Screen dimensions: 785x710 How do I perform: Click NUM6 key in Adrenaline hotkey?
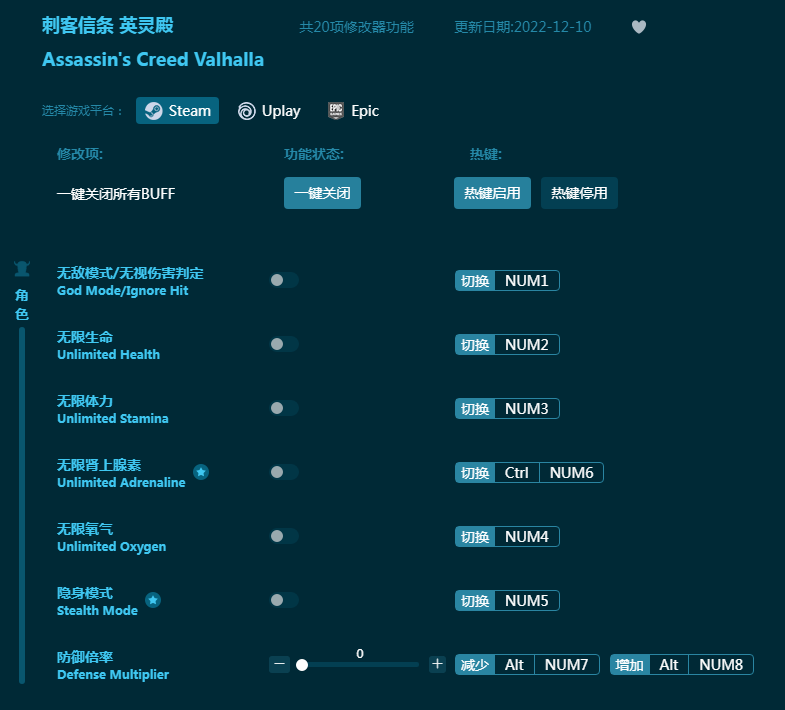571,473
